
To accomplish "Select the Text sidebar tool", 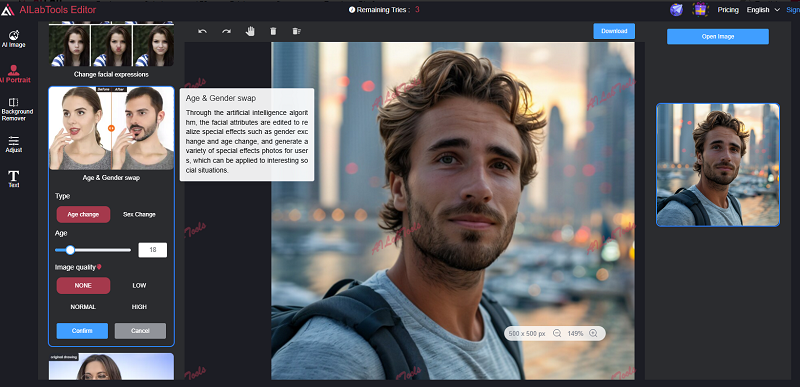I will point(14,179).
